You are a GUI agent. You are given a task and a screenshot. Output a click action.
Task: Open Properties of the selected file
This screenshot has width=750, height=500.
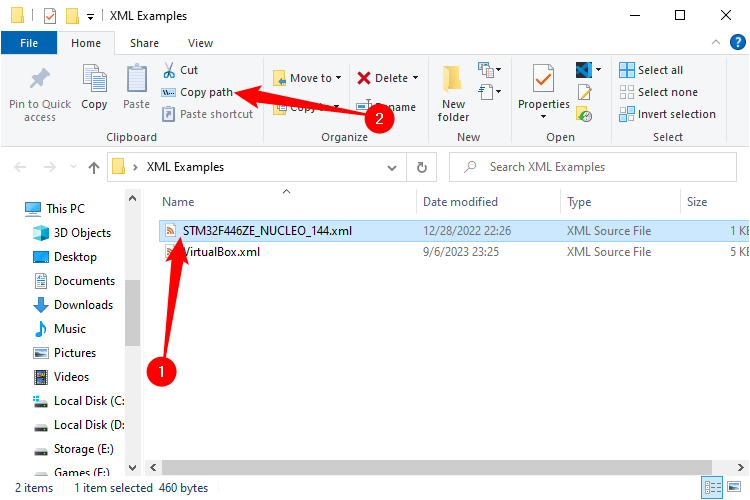(543, 86)
